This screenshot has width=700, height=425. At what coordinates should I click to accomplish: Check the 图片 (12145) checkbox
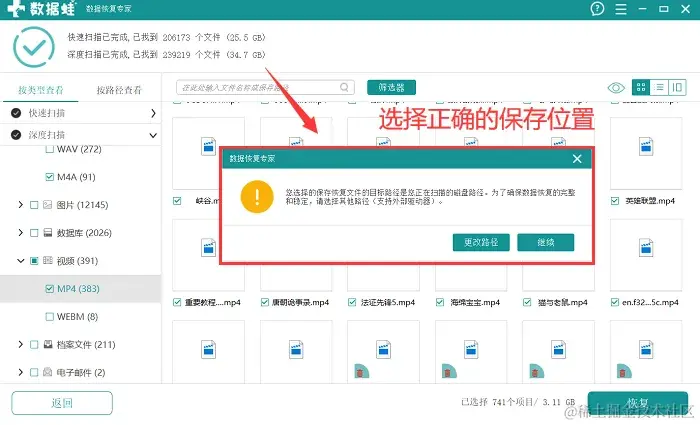tap(34, 205)
